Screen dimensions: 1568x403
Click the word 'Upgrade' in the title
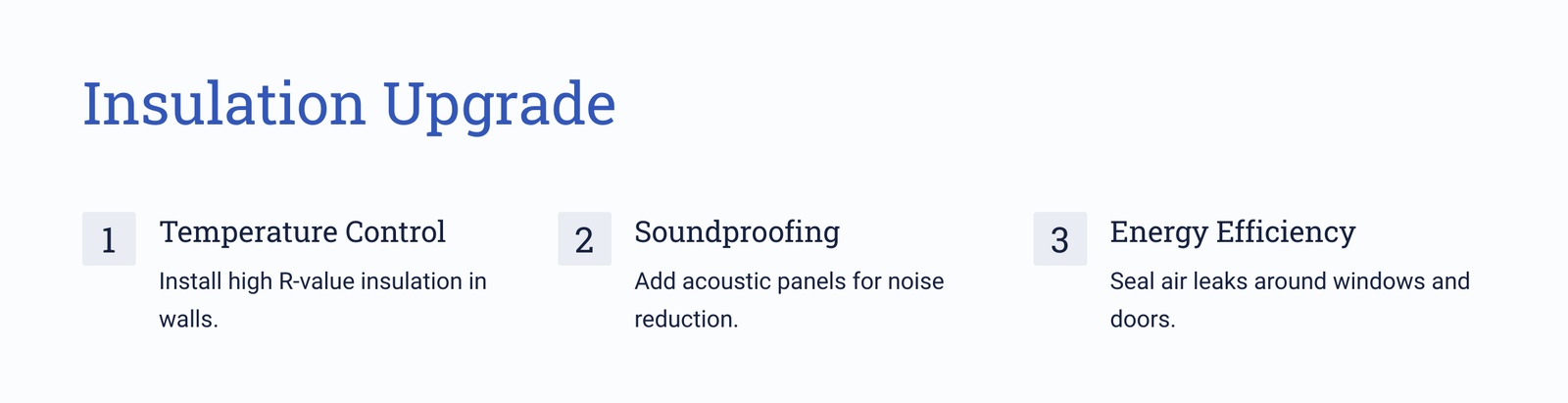499,106
